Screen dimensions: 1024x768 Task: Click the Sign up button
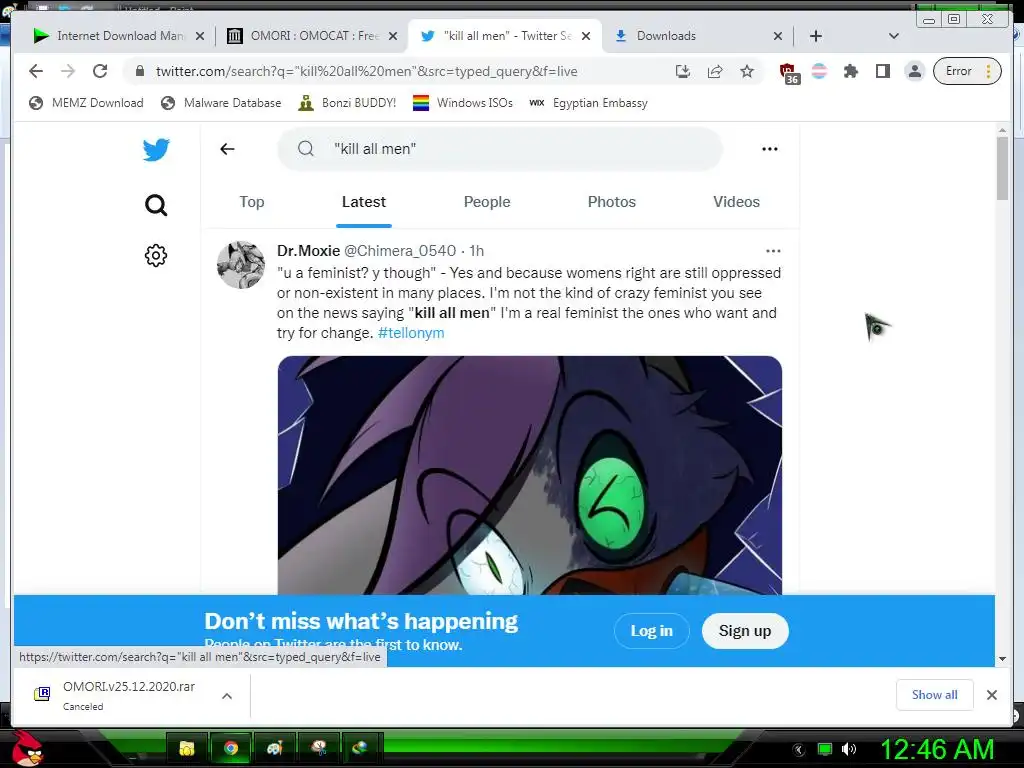click(745, 631)
